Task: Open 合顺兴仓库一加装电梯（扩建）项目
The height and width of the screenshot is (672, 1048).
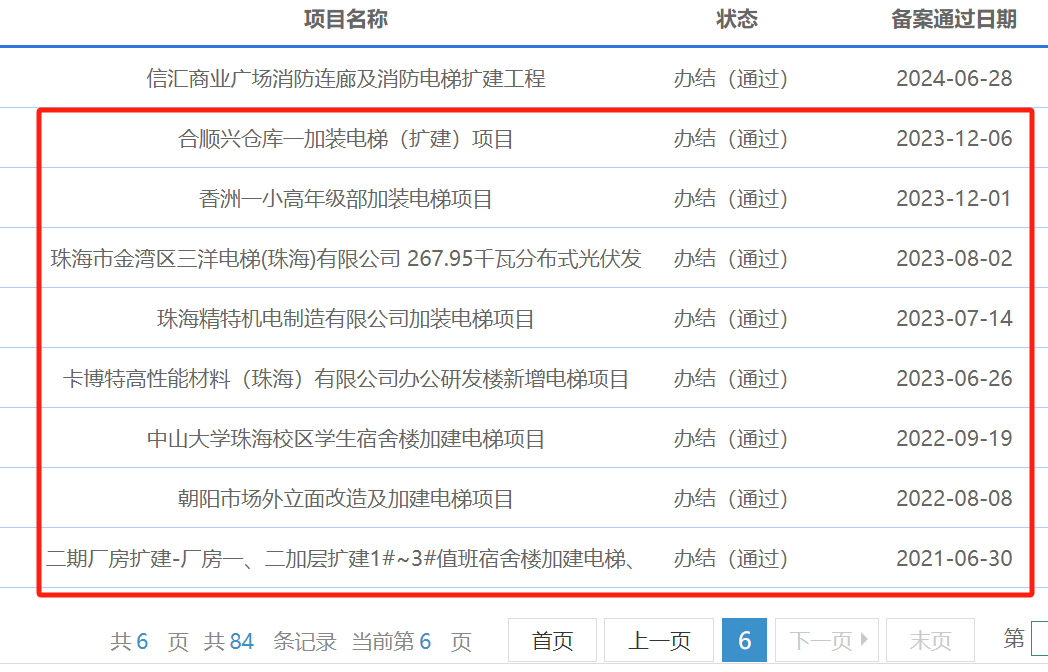Action: click(346, 139)
